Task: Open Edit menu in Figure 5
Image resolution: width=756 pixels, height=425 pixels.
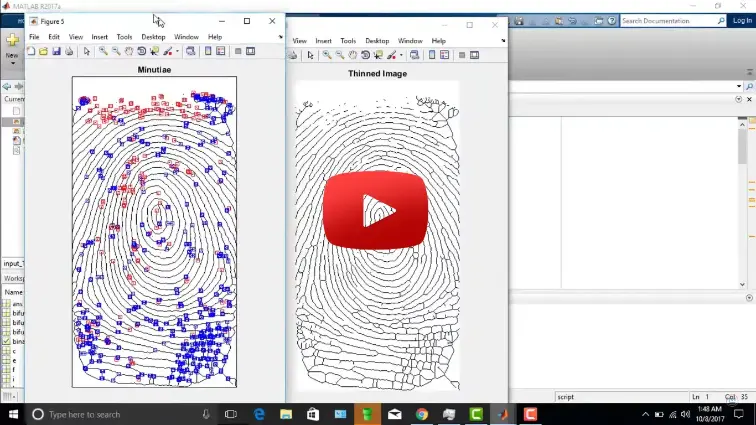Action: 54,37
